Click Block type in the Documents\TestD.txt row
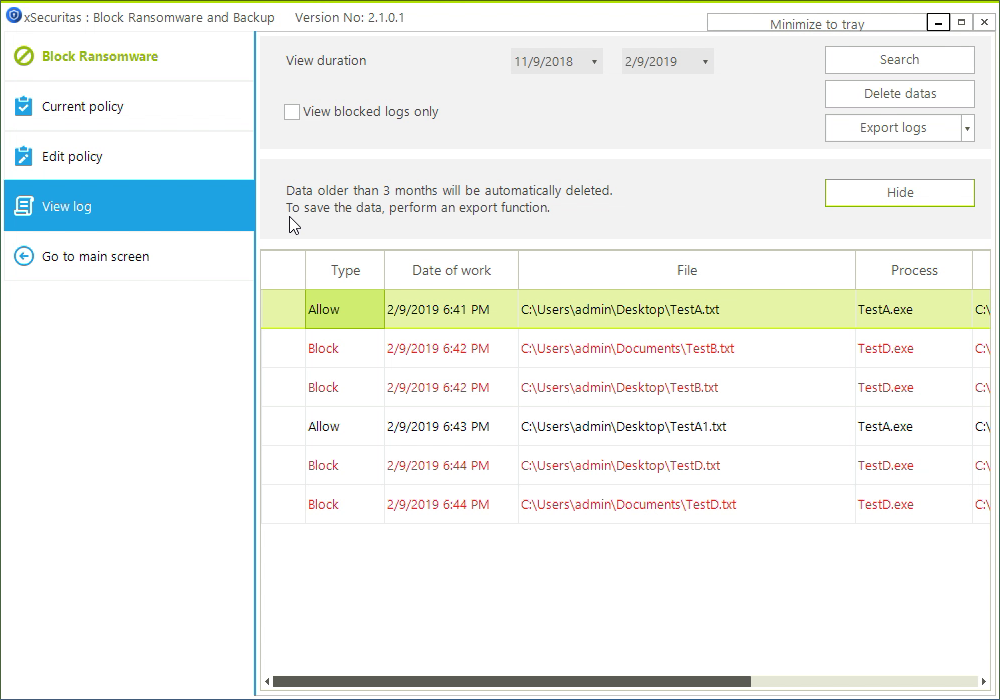Image resolution: width=1000 pixels, height=700 pixels. click(345, 504)
